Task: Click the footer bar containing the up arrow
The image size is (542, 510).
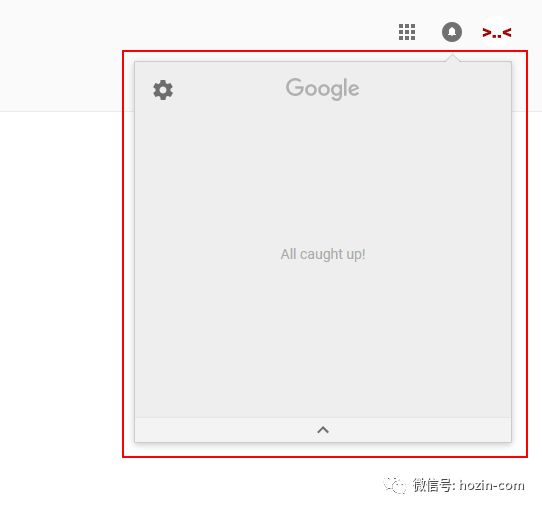Action: (x=323, y=430)
